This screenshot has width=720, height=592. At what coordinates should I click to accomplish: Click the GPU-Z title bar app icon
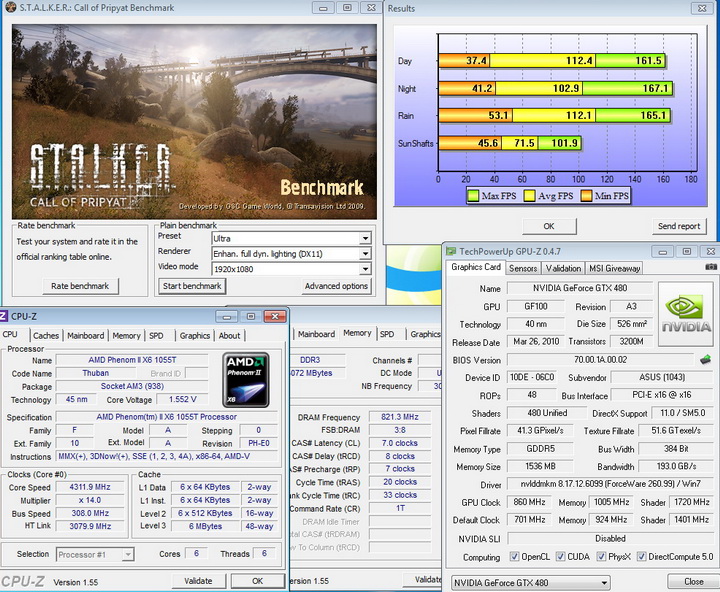tap(451, 251)
